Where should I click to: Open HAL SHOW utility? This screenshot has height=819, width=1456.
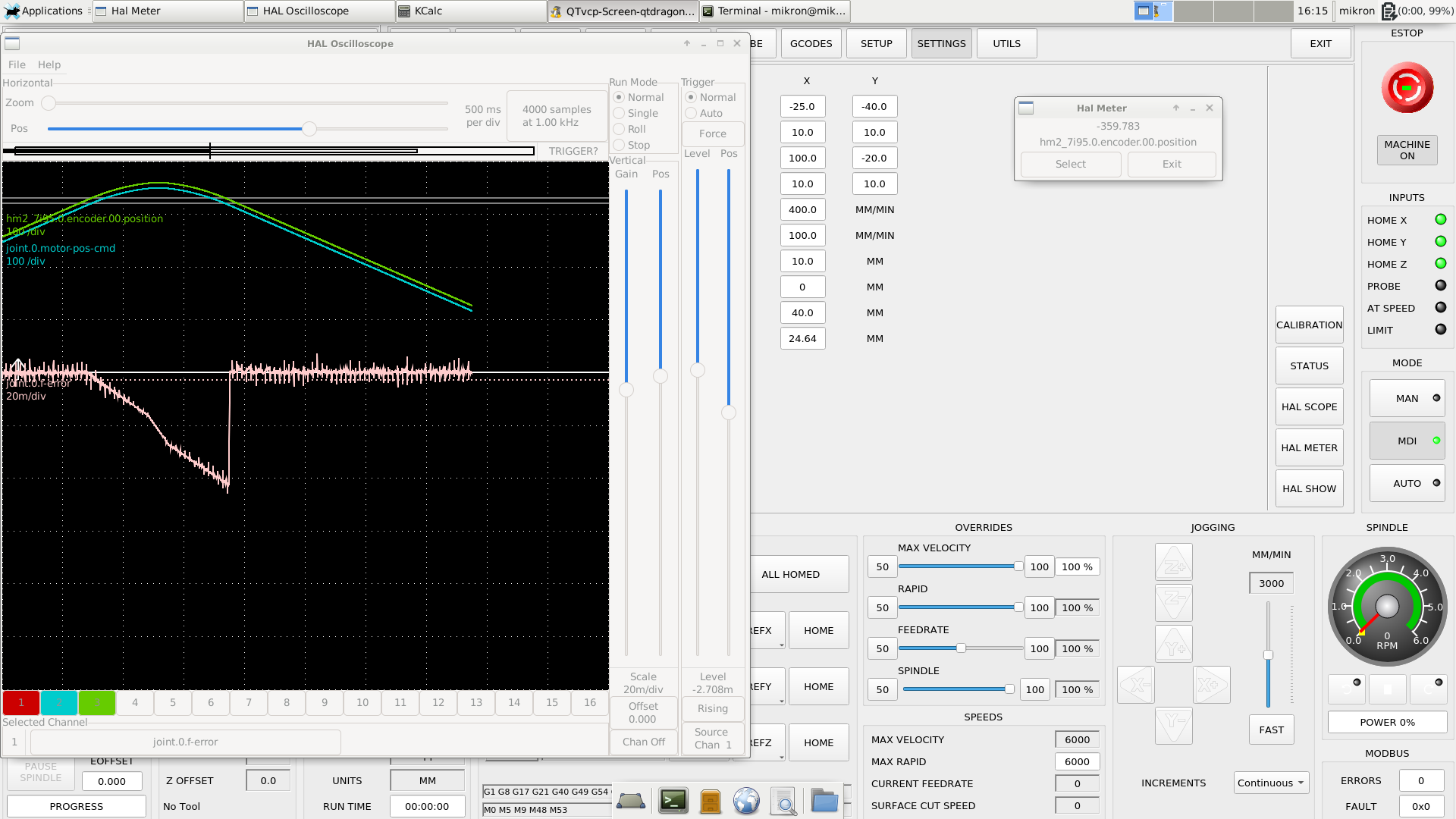1309,488
